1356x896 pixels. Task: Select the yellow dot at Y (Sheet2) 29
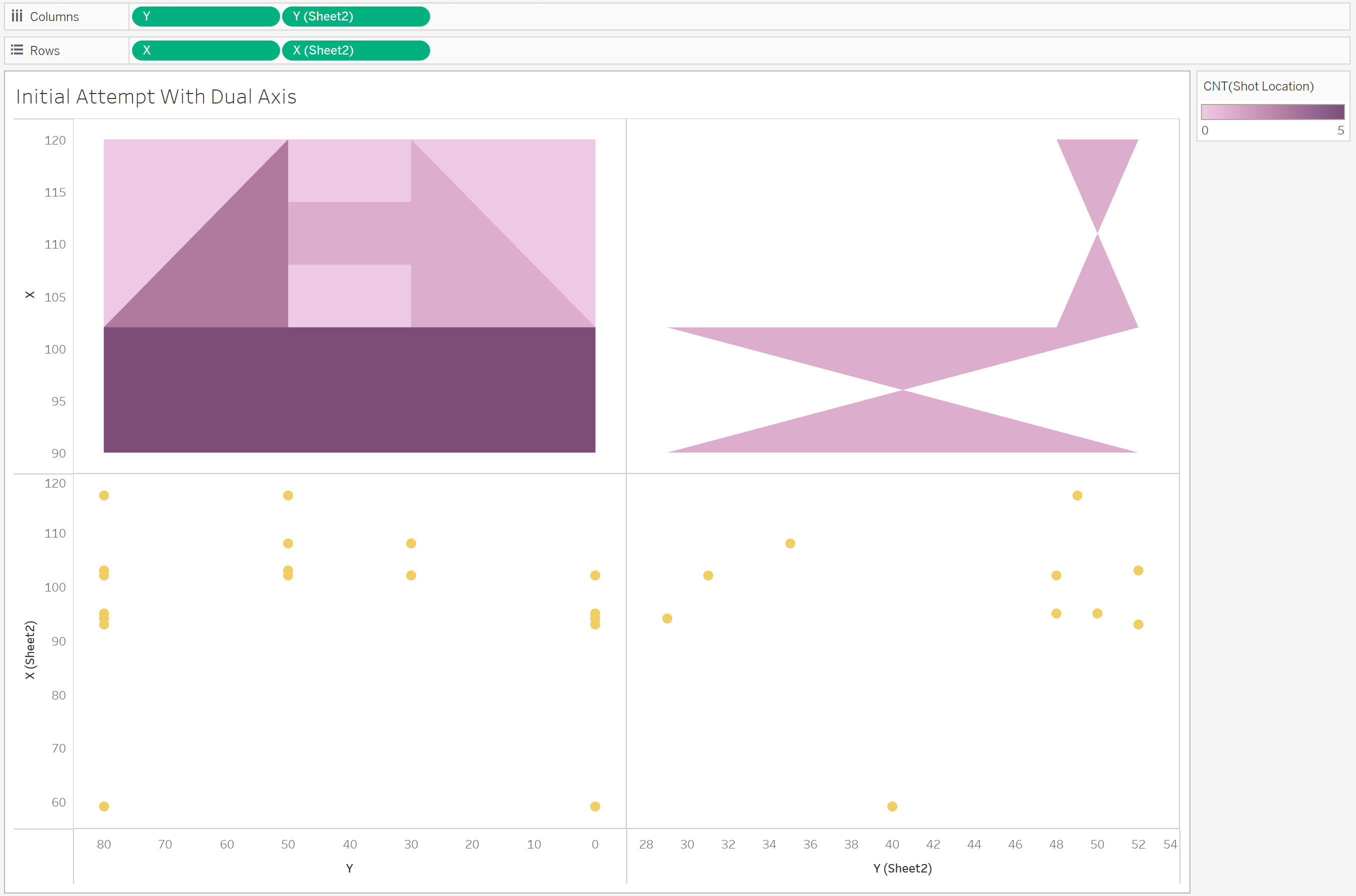coord(667,618)
